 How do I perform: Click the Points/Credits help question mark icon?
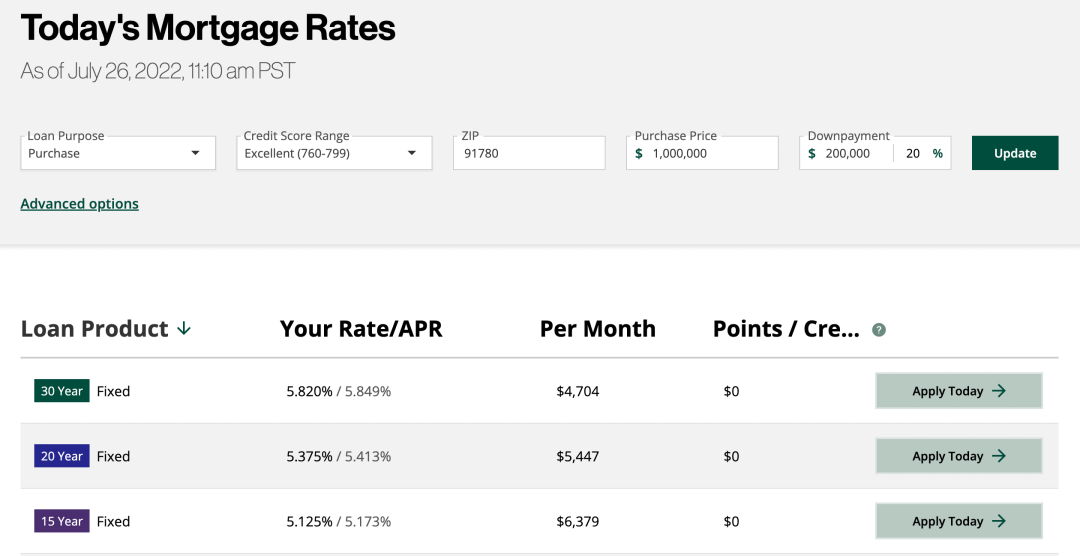pyautogui.click(x=879, y=330)
